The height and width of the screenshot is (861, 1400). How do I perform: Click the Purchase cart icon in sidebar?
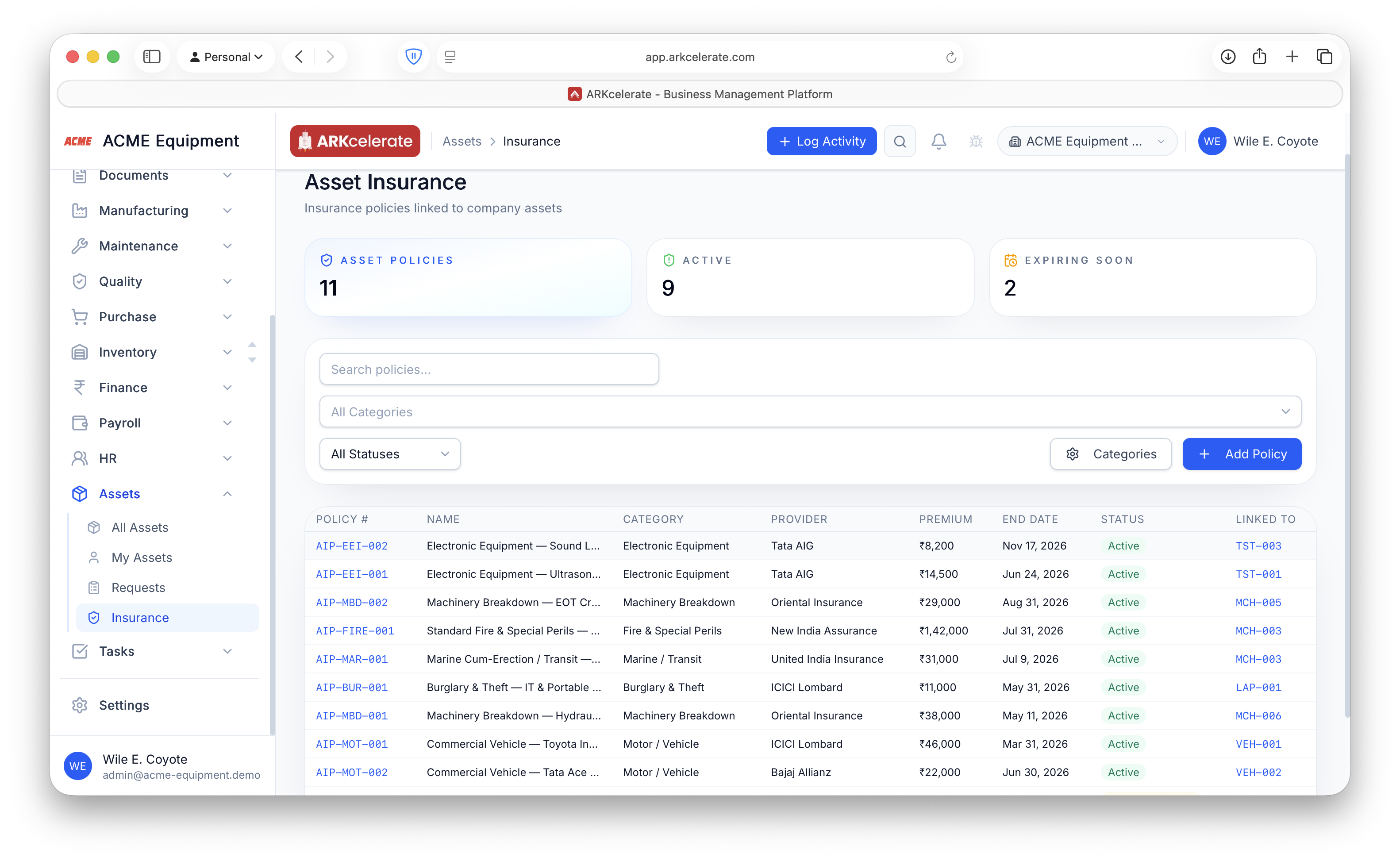pos(79,317)
